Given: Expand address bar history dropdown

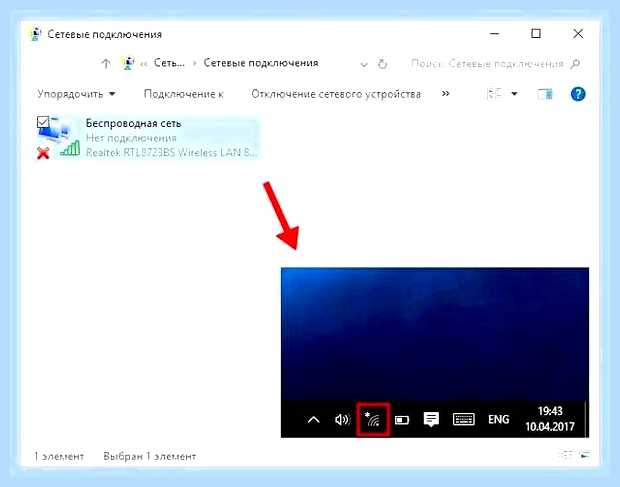Looking at the screenshot, I should [364, 64].
